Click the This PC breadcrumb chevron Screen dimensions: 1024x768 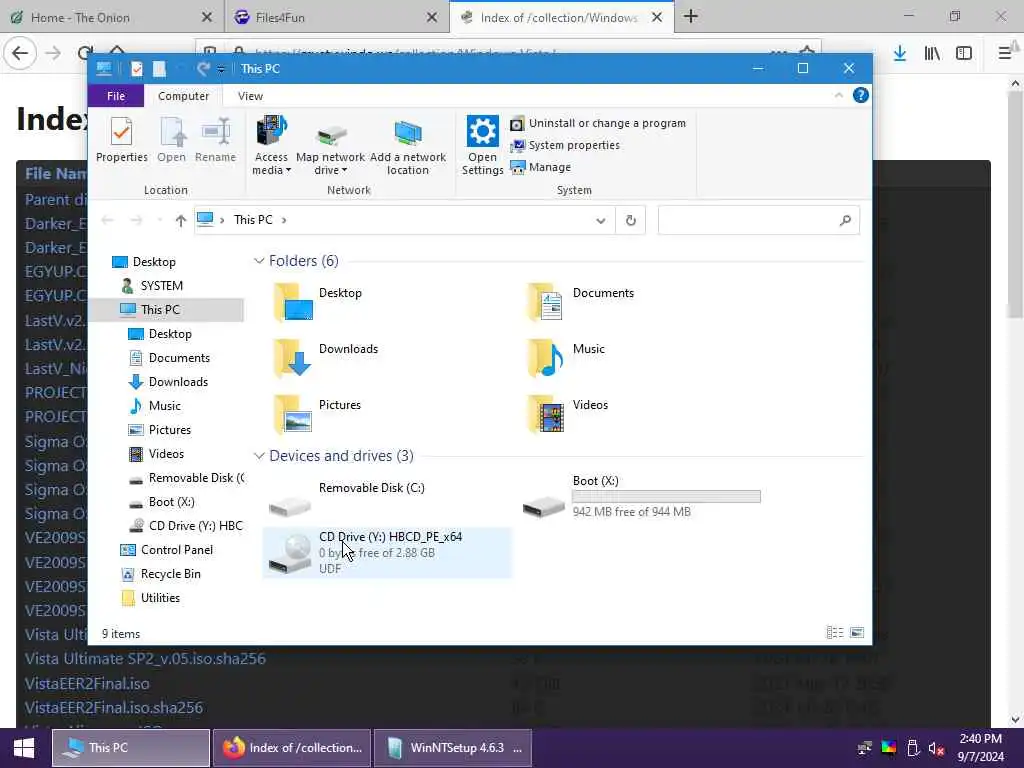click(x=283, y=220)
